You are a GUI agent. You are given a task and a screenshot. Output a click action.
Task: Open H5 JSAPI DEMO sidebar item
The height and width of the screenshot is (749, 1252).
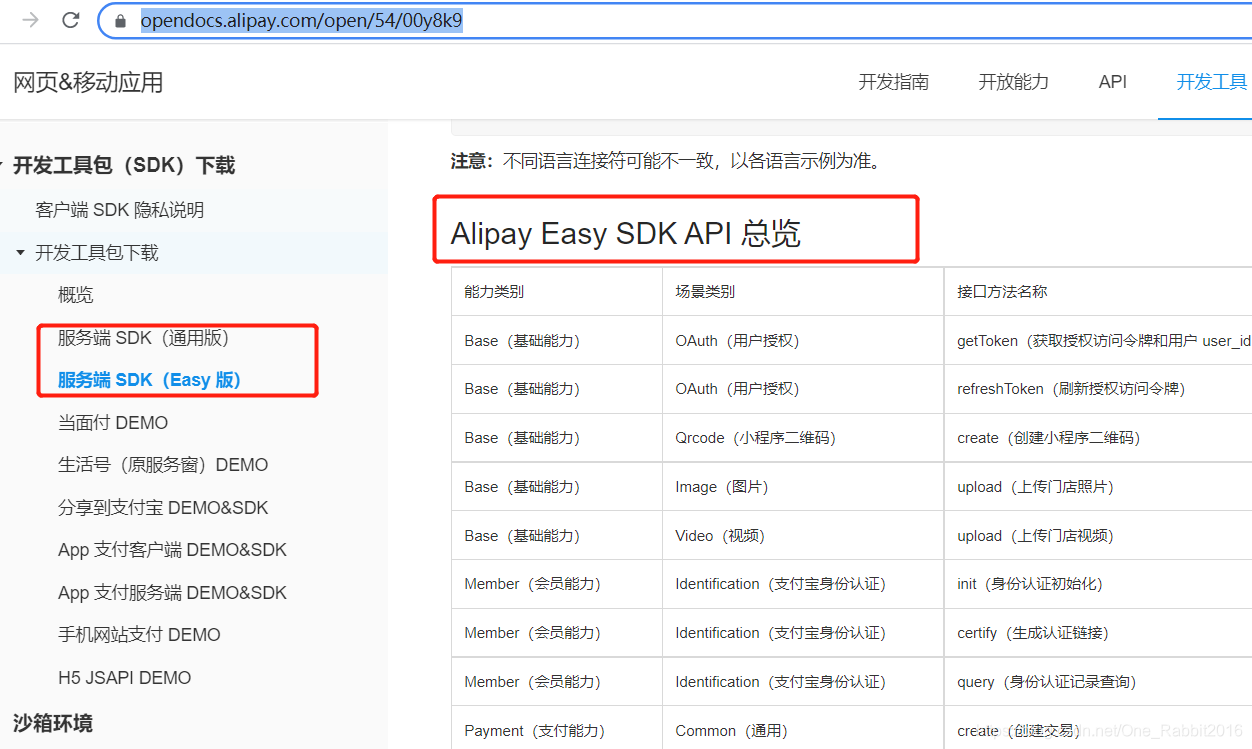click(x=124, y=678)
